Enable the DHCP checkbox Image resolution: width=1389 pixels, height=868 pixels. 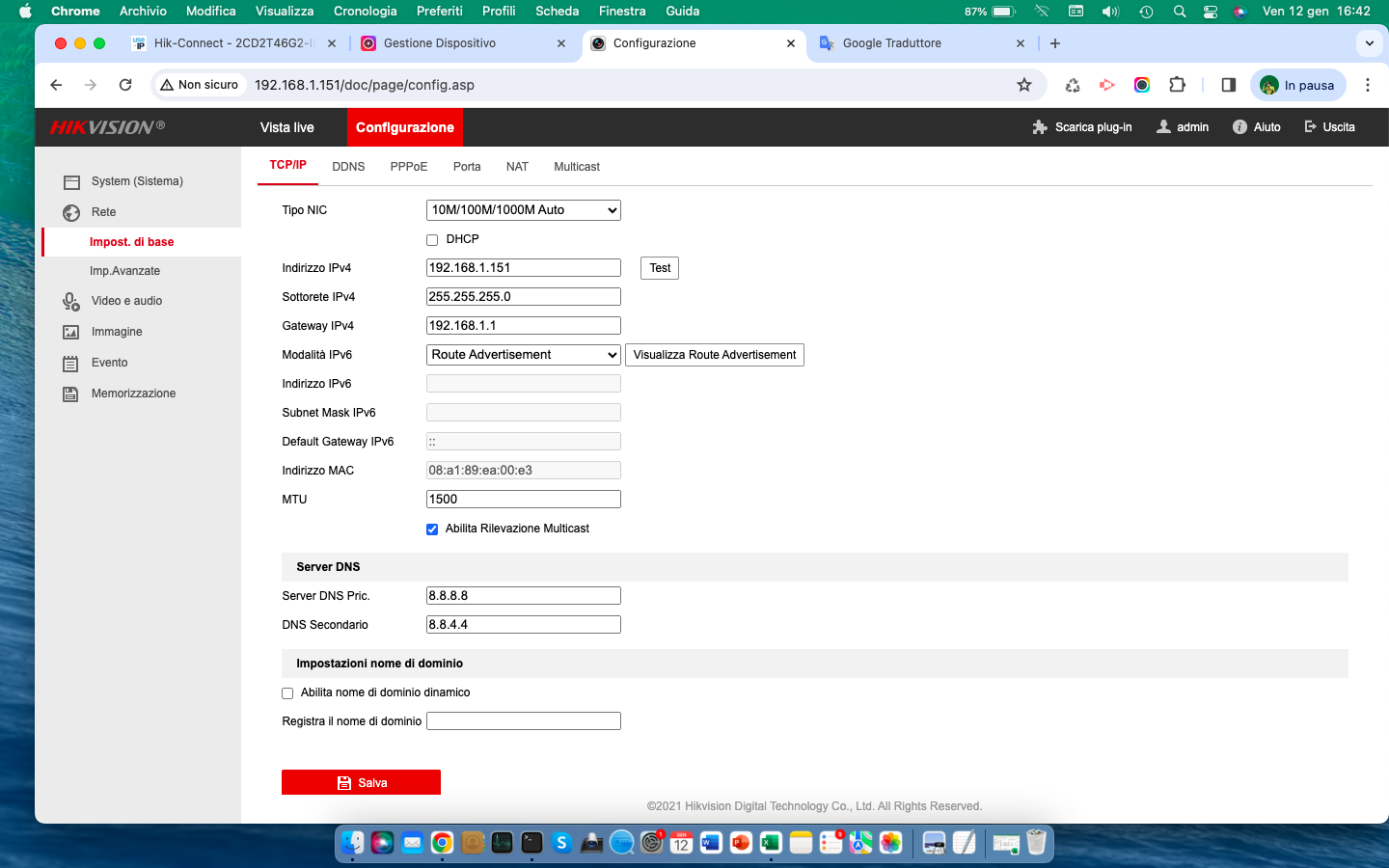432,240
